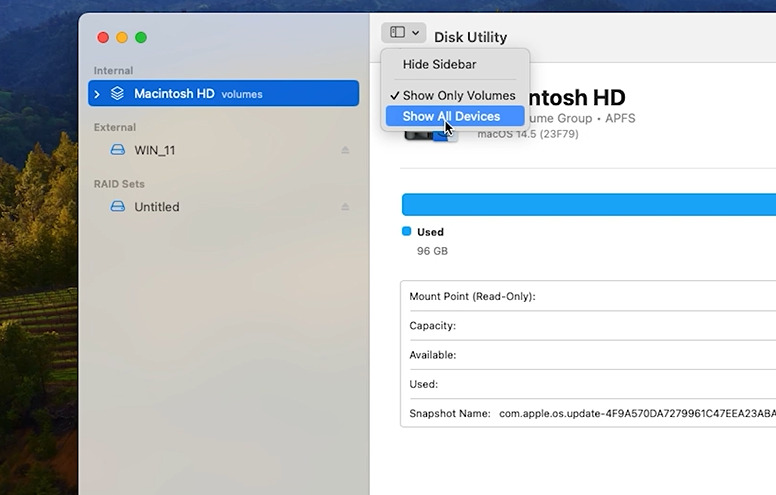Select Show All Devices menu item
Viewport: 776px width, 495px height.
(455, 116)
